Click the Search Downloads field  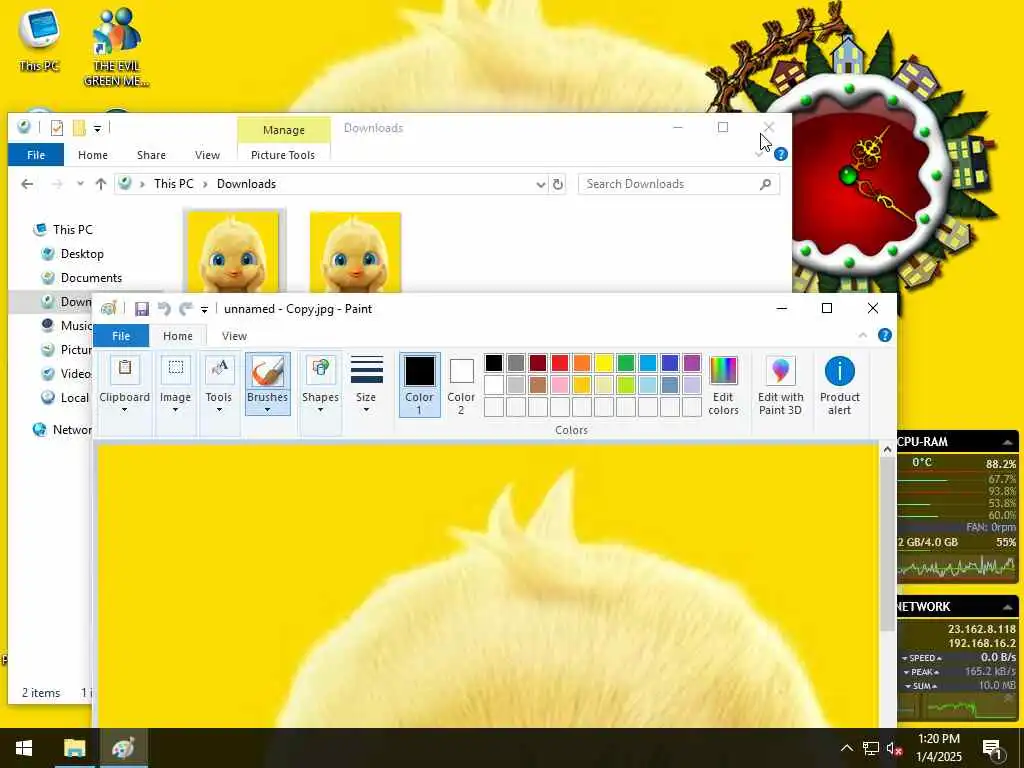[x=679, y=184]
